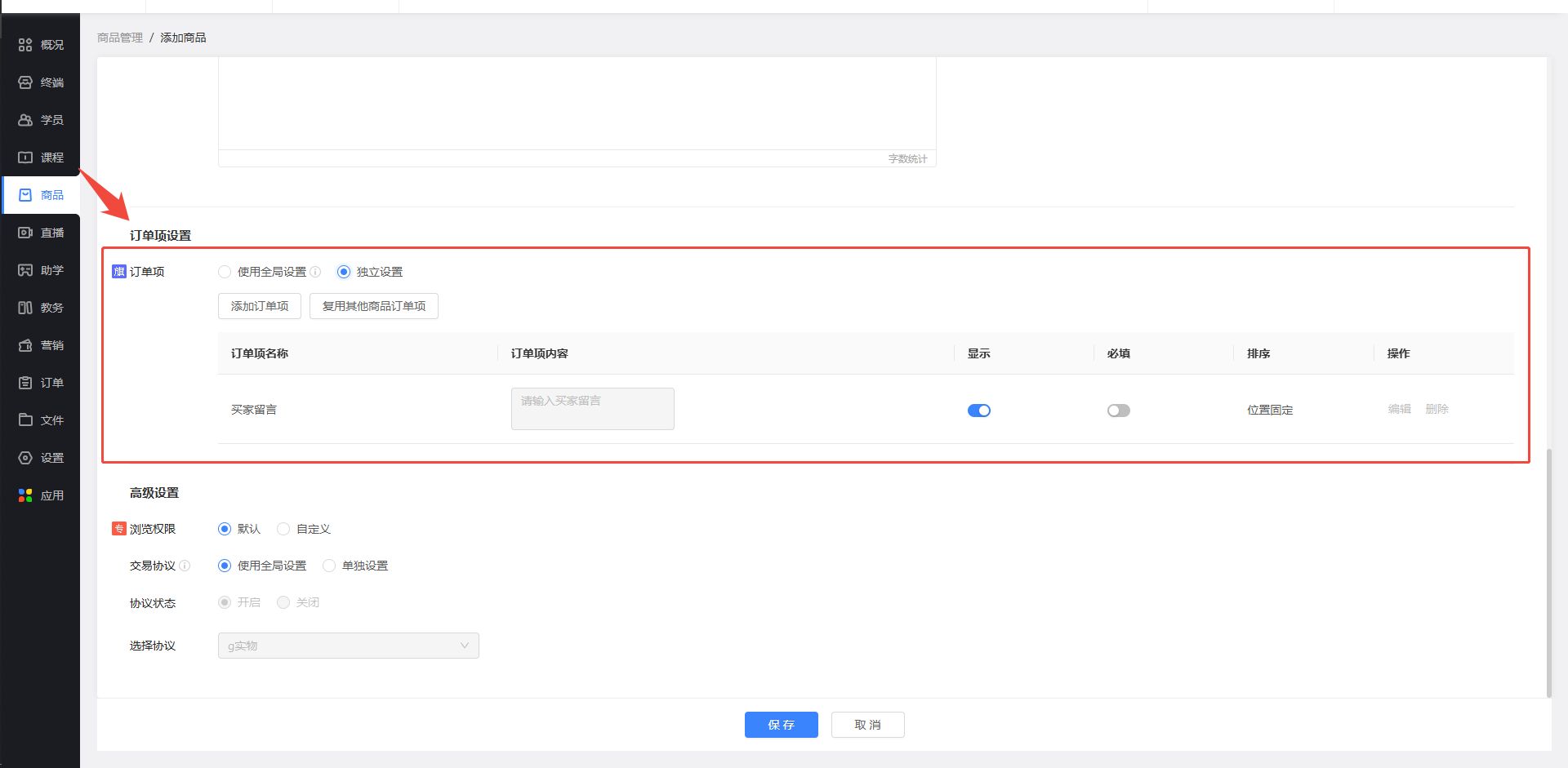1568x768 pixels.
Task: Enable the 必填 switch for 买家留言
Action: tap(1118, 411)
